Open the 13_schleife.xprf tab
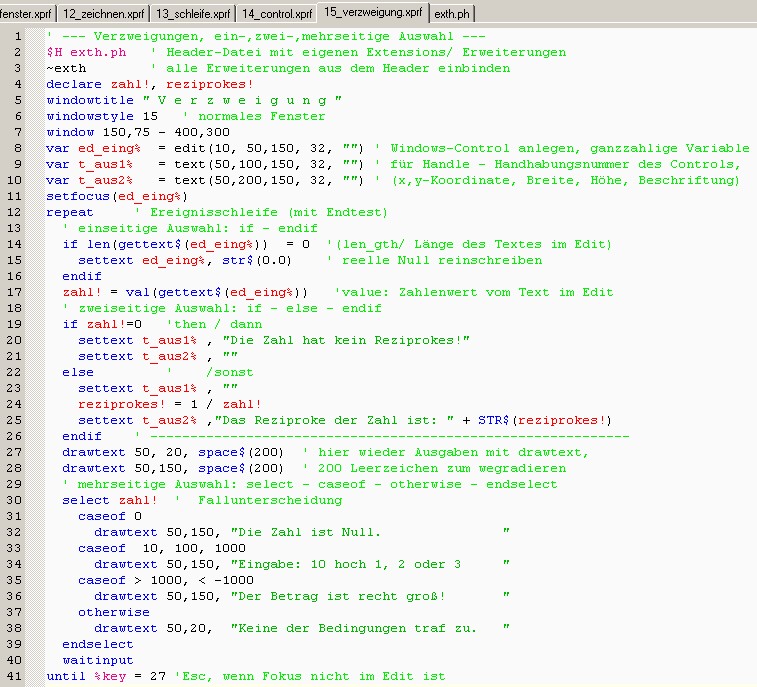The width and height of the screenshot is (757, 687). pos(193,13)
